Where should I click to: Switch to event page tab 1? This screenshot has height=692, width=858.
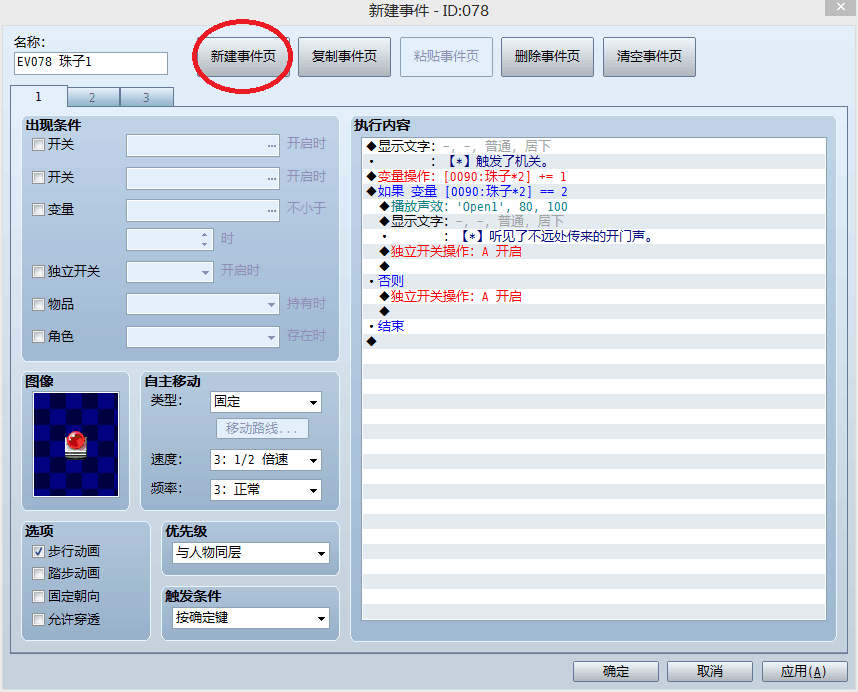tap(39, 96)
